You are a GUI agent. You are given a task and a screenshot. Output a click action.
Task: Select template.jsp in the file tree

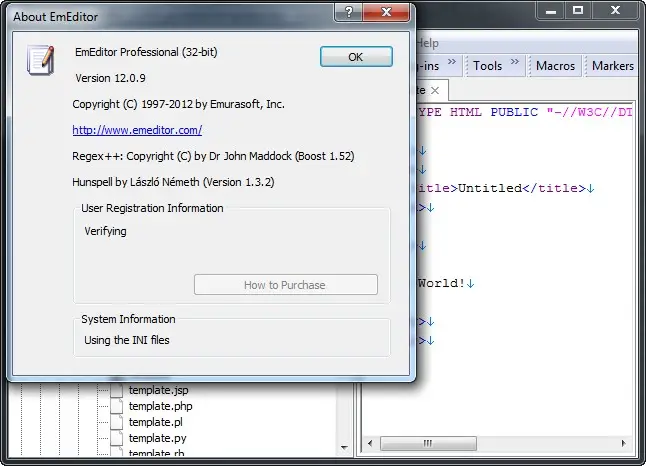(x=159, y=390)
